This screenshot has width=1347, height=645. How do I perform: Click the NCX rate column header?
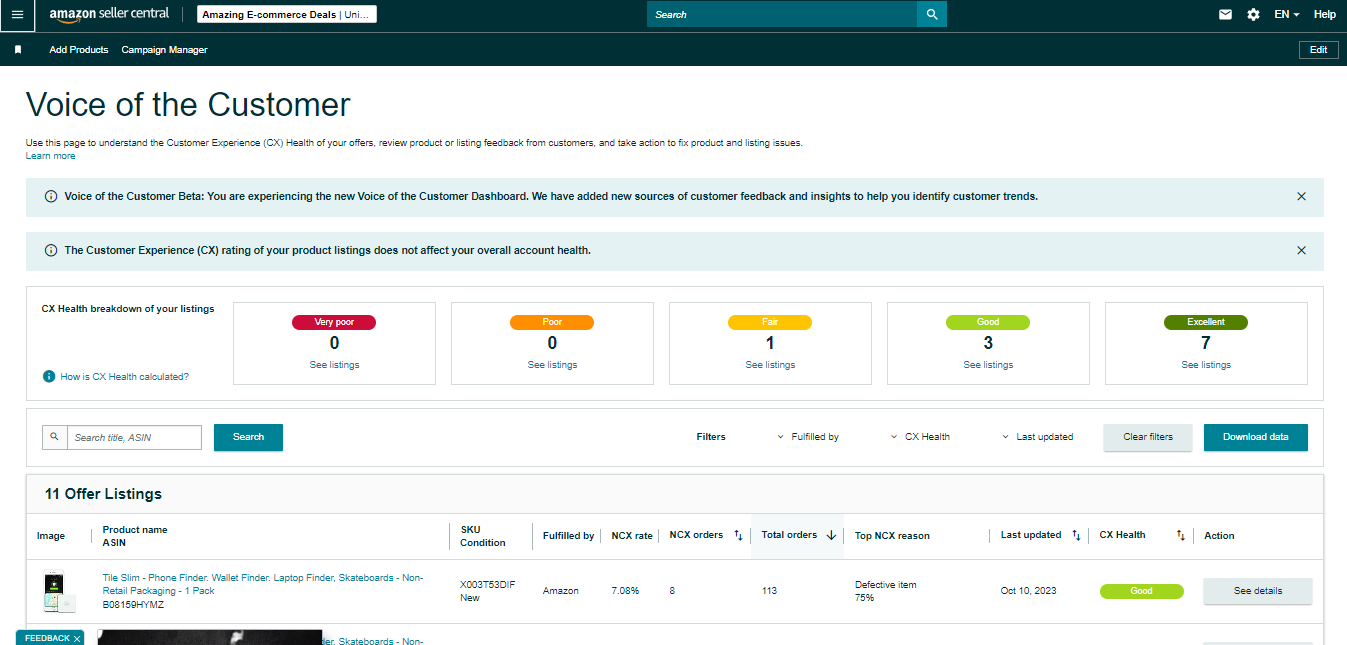pyautogui.click(x=632, y=536)
